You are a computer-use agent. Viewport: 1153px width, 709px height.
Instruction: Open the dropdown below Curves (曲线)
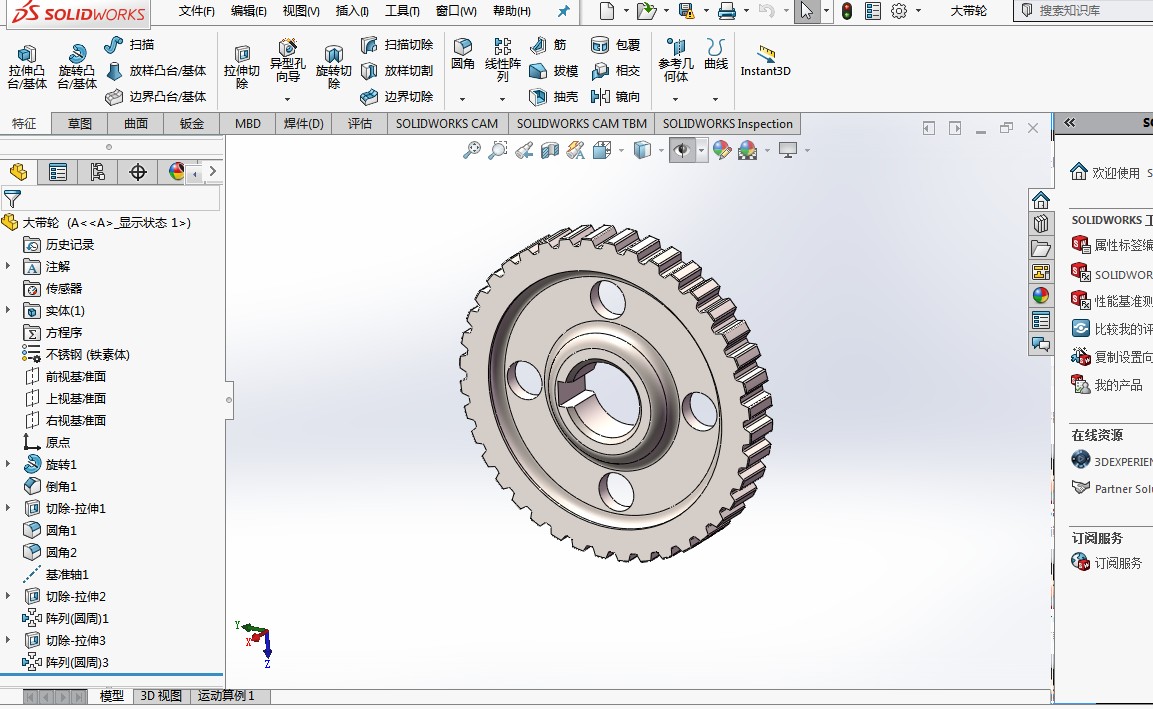715,99
